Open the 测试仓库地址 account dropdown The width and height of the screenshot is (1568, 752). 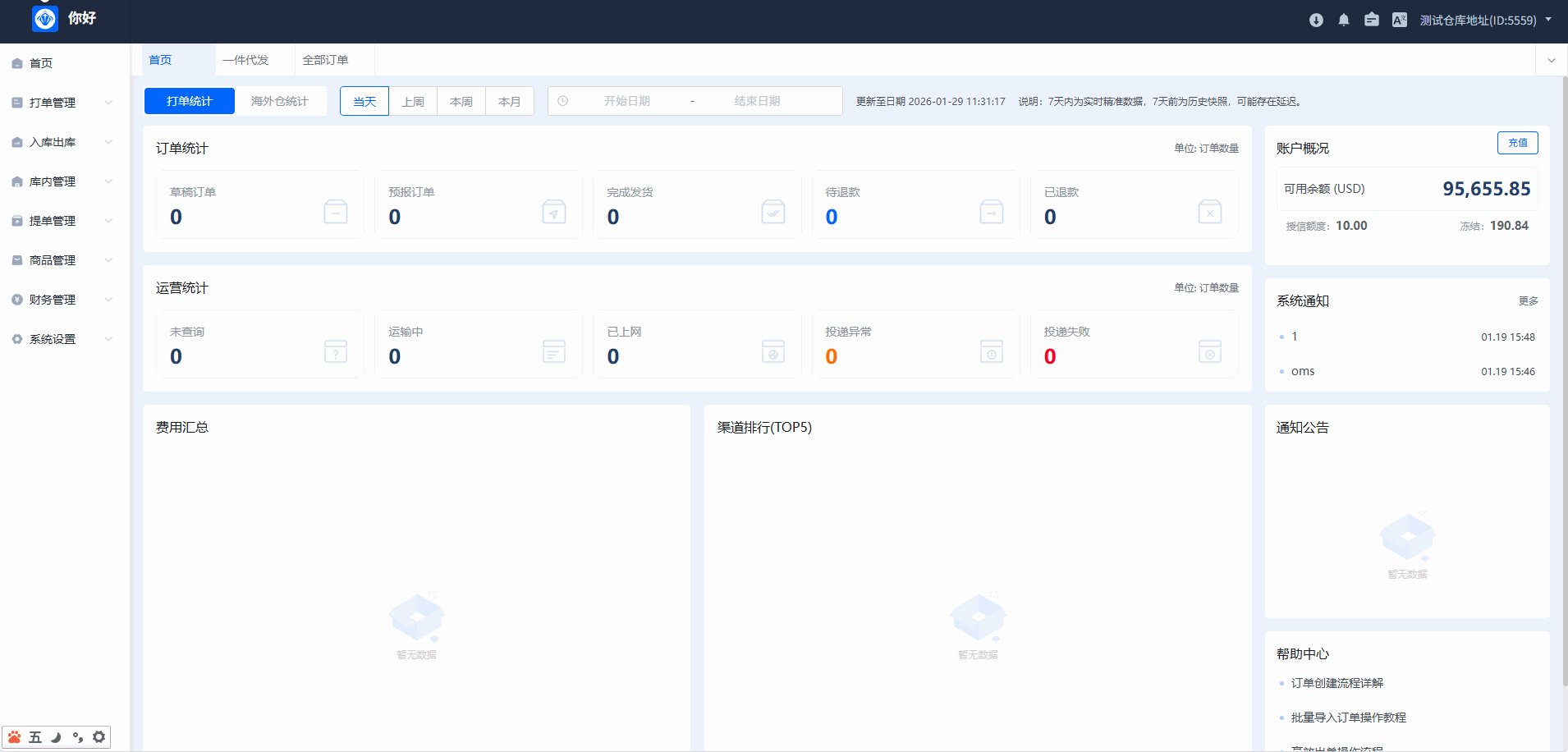[1484, 21]
